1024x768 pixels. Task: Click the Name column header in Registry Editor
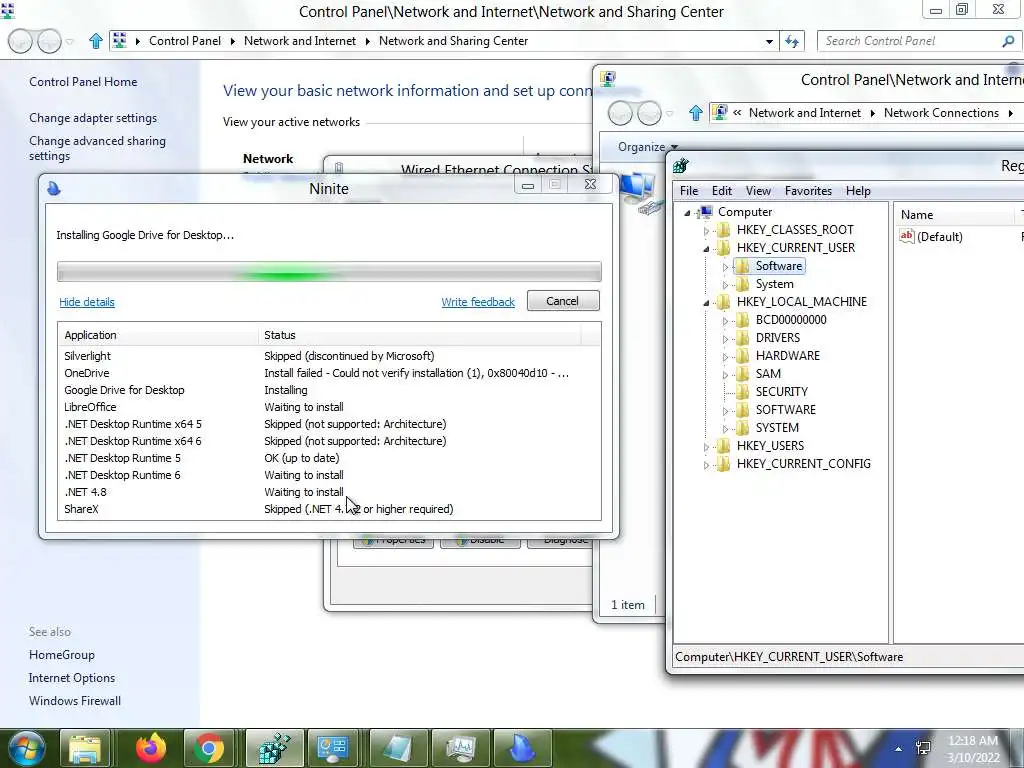pyautogui.click(x=953, y=215)
